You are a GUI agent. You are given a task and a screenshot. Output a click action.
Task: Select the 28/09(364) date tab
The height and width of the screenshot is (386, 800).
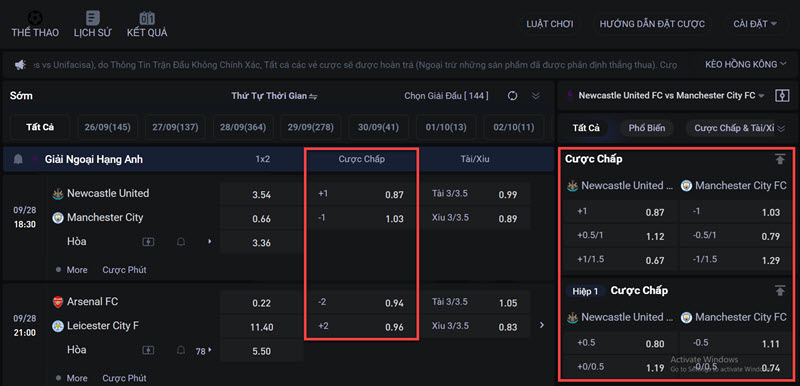pyautogui.click(x=243, y=127)
